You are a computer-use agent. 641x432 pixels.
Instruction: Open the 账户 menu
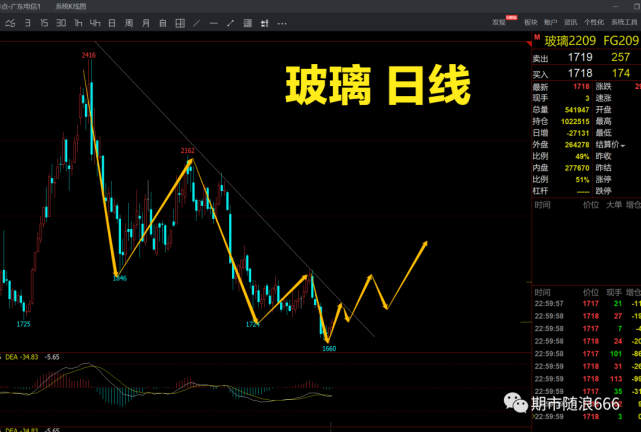550,22
